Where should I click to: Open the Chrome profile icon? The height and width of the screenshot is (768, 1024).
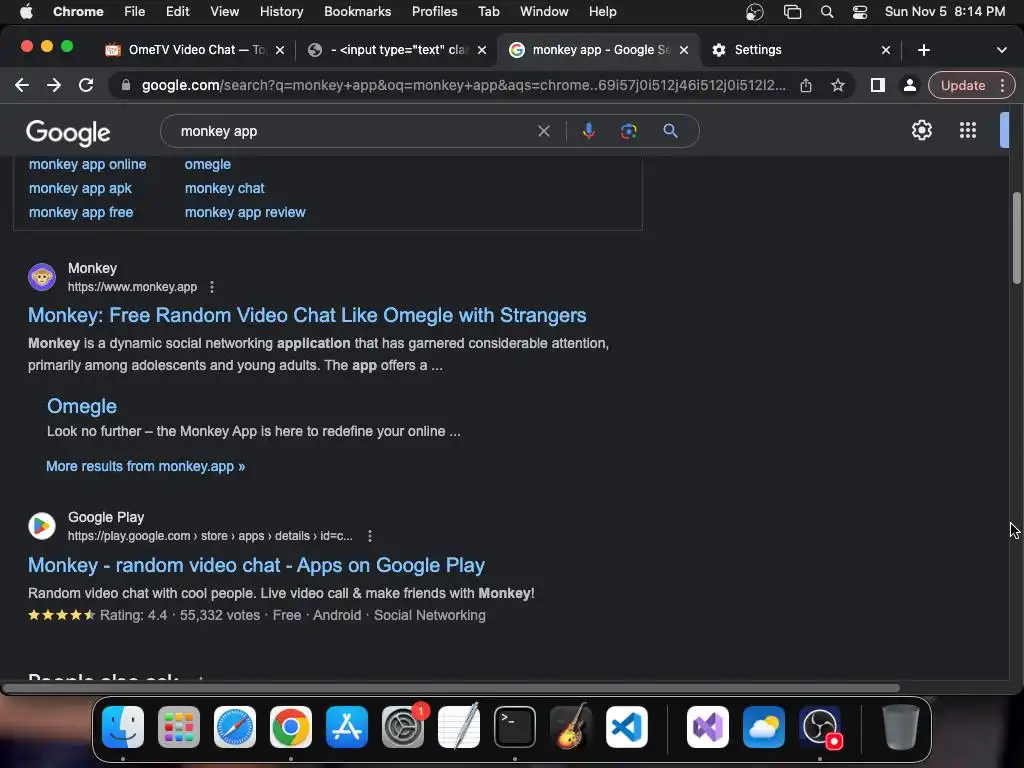pyautogui.click(x=909, y=85)
